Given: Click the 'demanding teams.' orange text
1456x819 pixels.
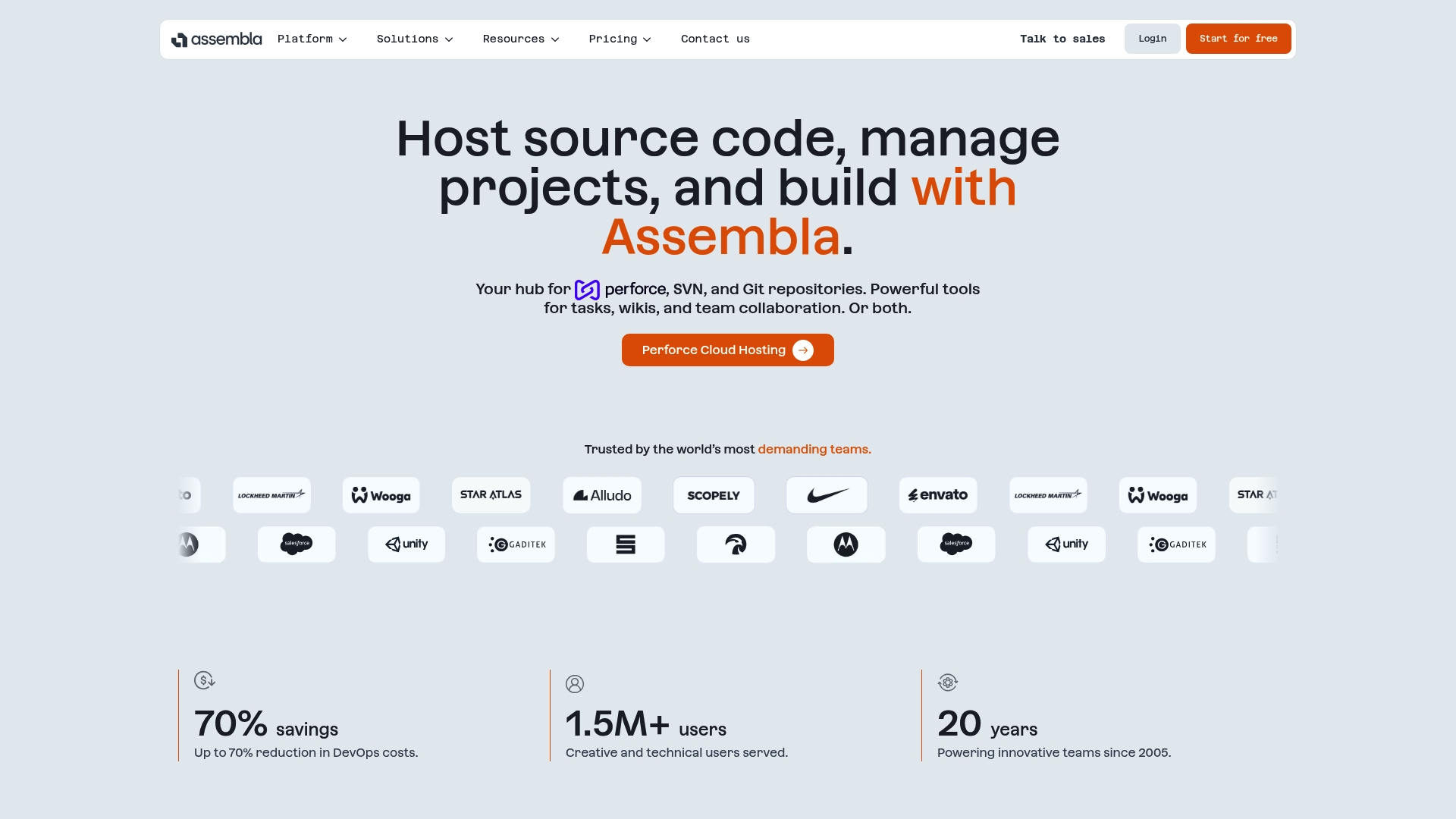Looking at the screenshot, I should (x=814, y=450).
